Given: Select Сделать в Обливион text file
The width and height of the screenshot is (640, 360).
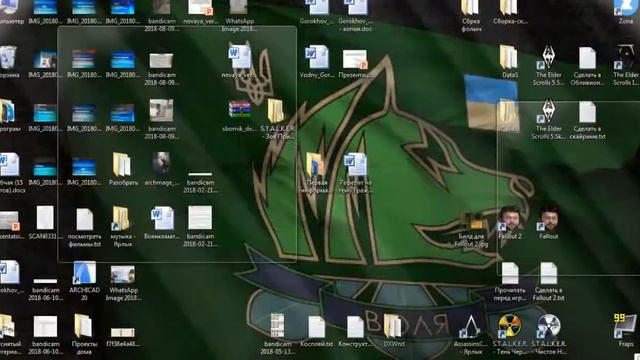Looking at the screenshot, I should pos(587,65).
